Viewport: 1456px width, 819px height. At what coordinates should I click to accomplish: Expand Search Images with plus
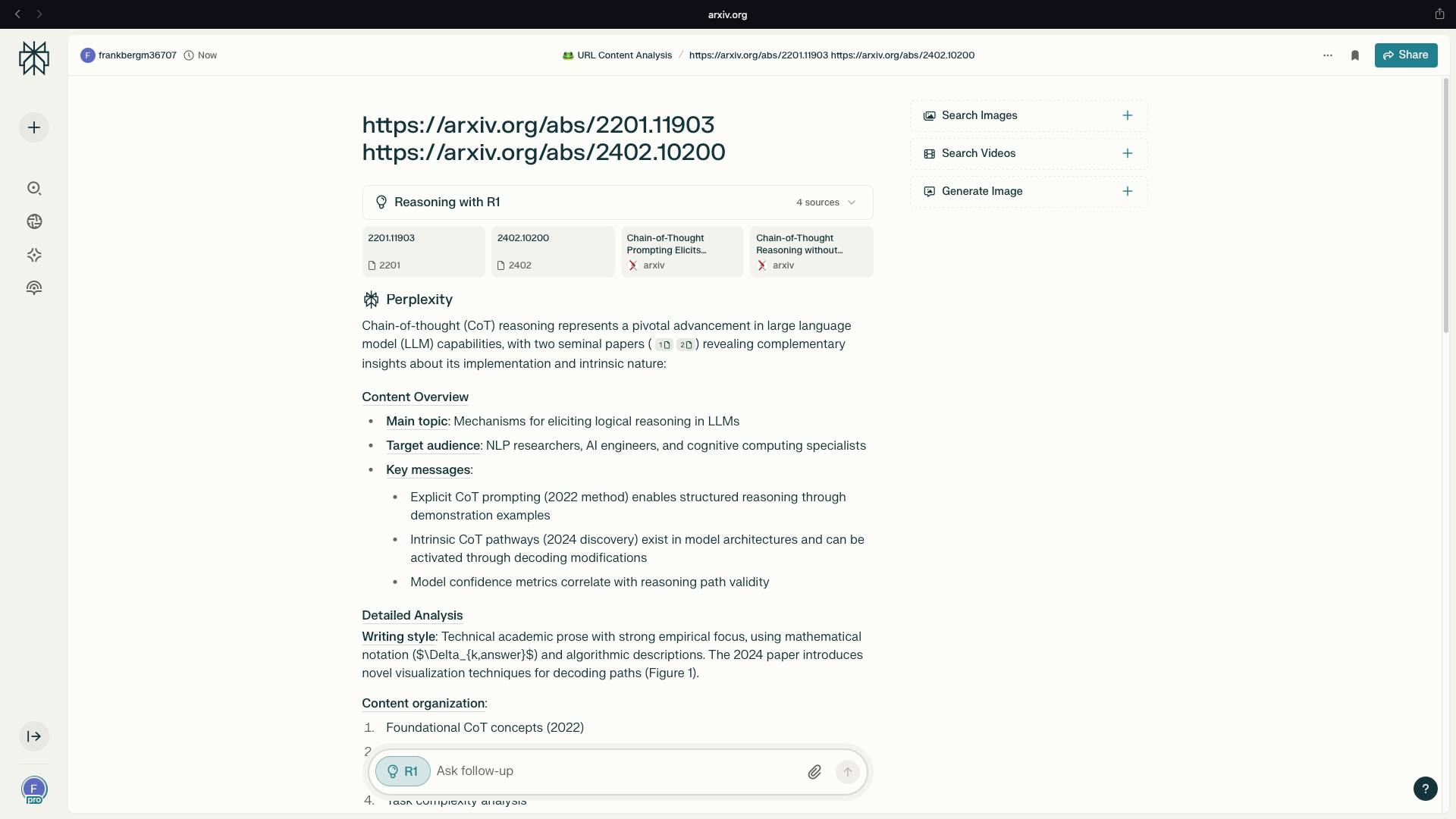(1127, 116)
